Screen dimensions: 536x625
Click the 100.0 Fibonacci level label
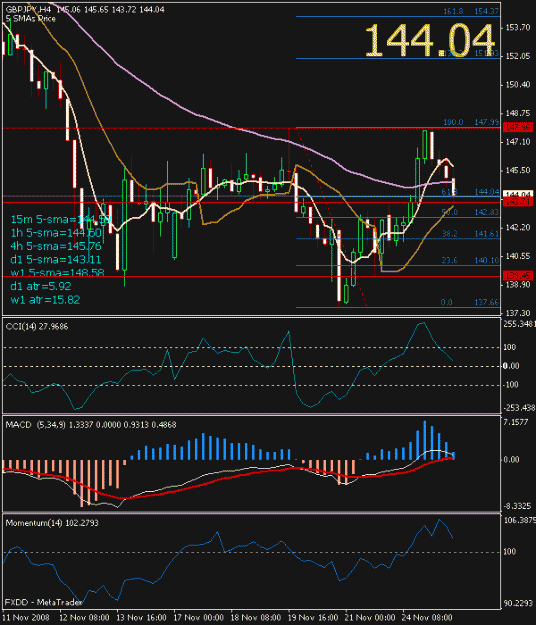coord(453,122)
